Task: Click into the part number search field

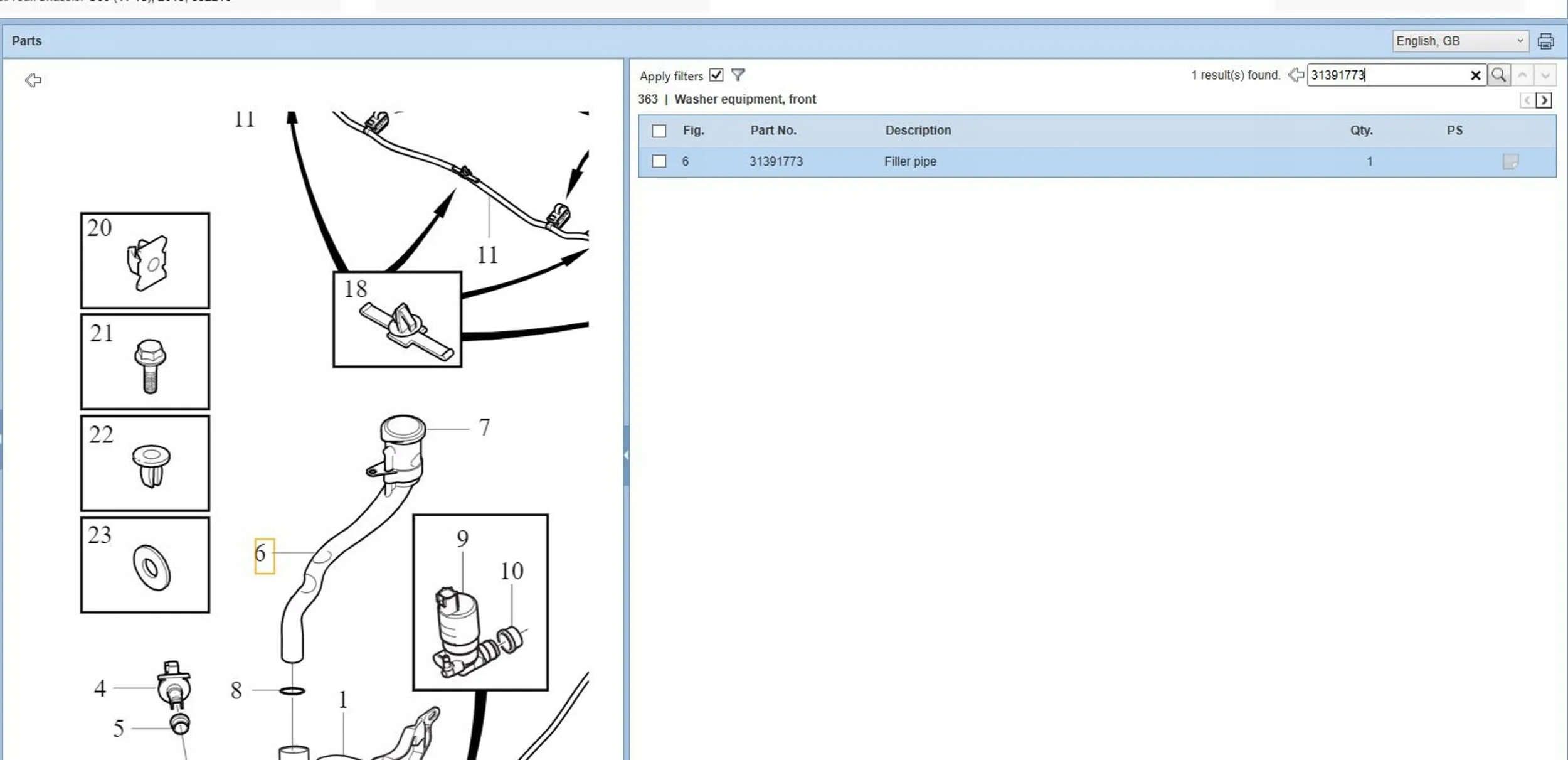Action: pyautogui.click(x=1386, y=75)
